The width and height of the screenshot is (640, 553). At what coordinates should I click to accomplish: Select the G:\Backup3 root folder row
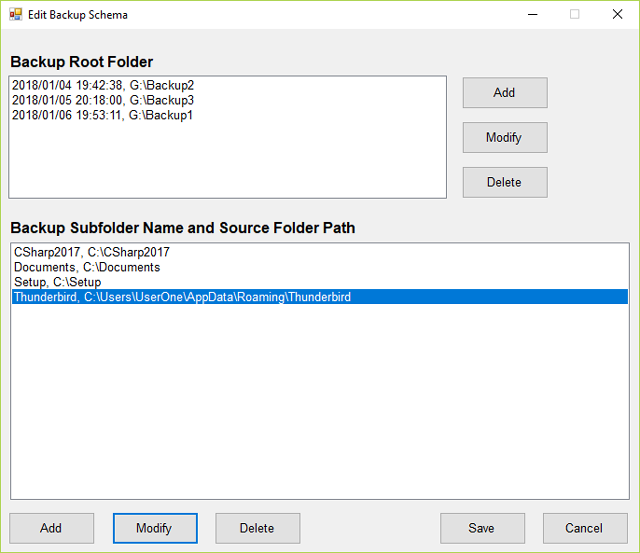tap(227, 100)
